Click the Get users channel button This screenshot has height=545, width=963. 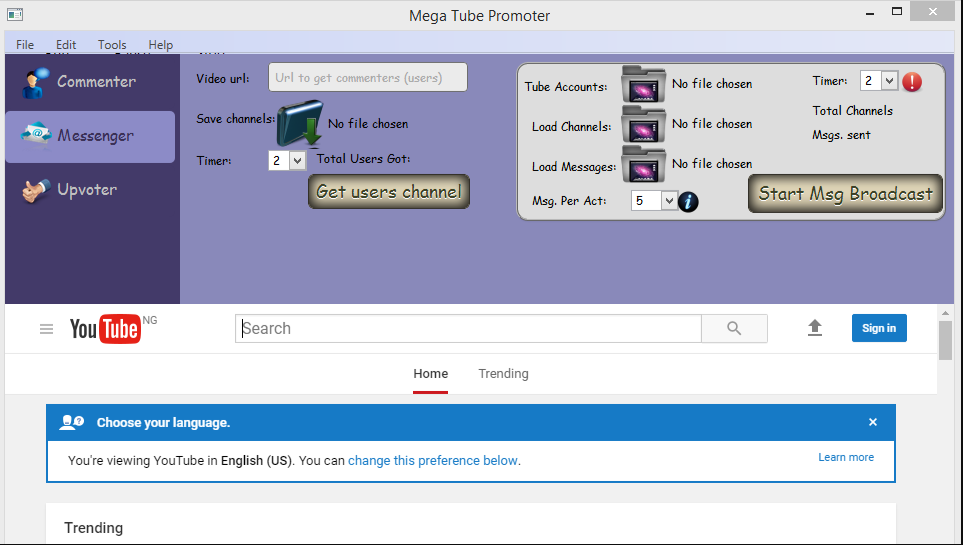[389, 192]
